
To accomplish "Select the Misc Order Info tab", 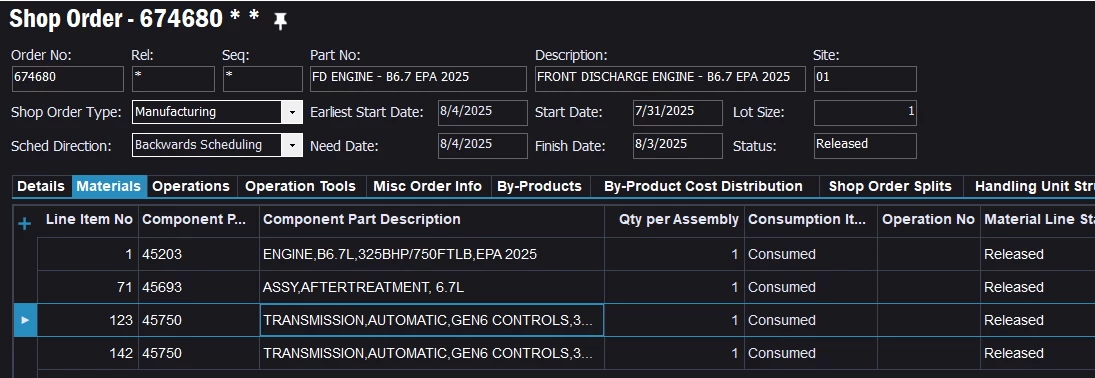I will 427,187.
